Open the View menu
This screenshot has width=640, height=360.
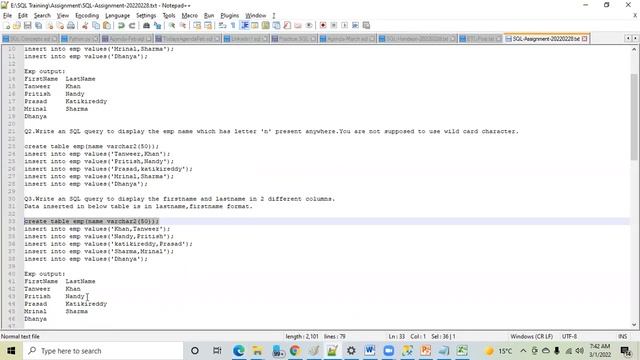[x=62, y=16]
